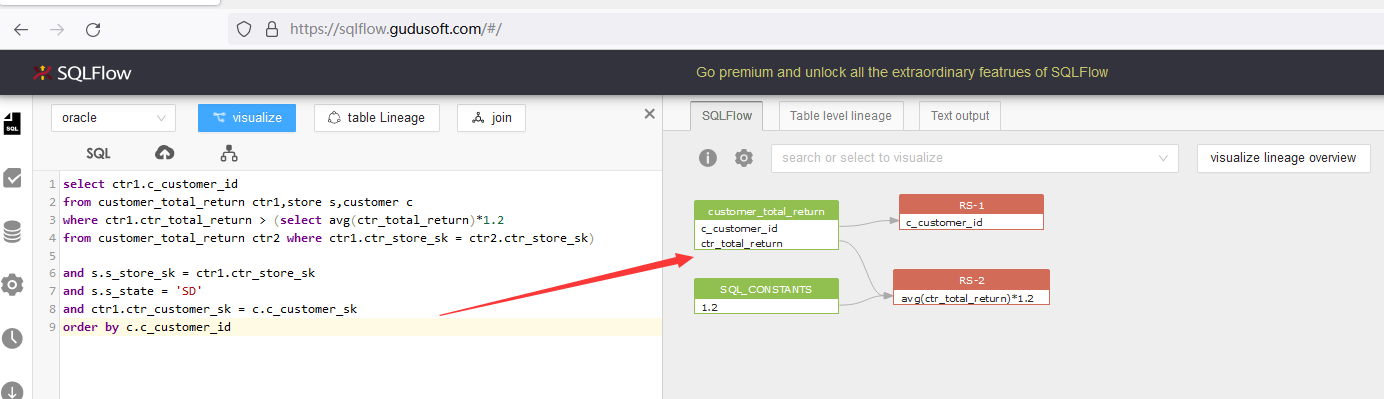Open lineage settings gear icon

pos(744,158)
